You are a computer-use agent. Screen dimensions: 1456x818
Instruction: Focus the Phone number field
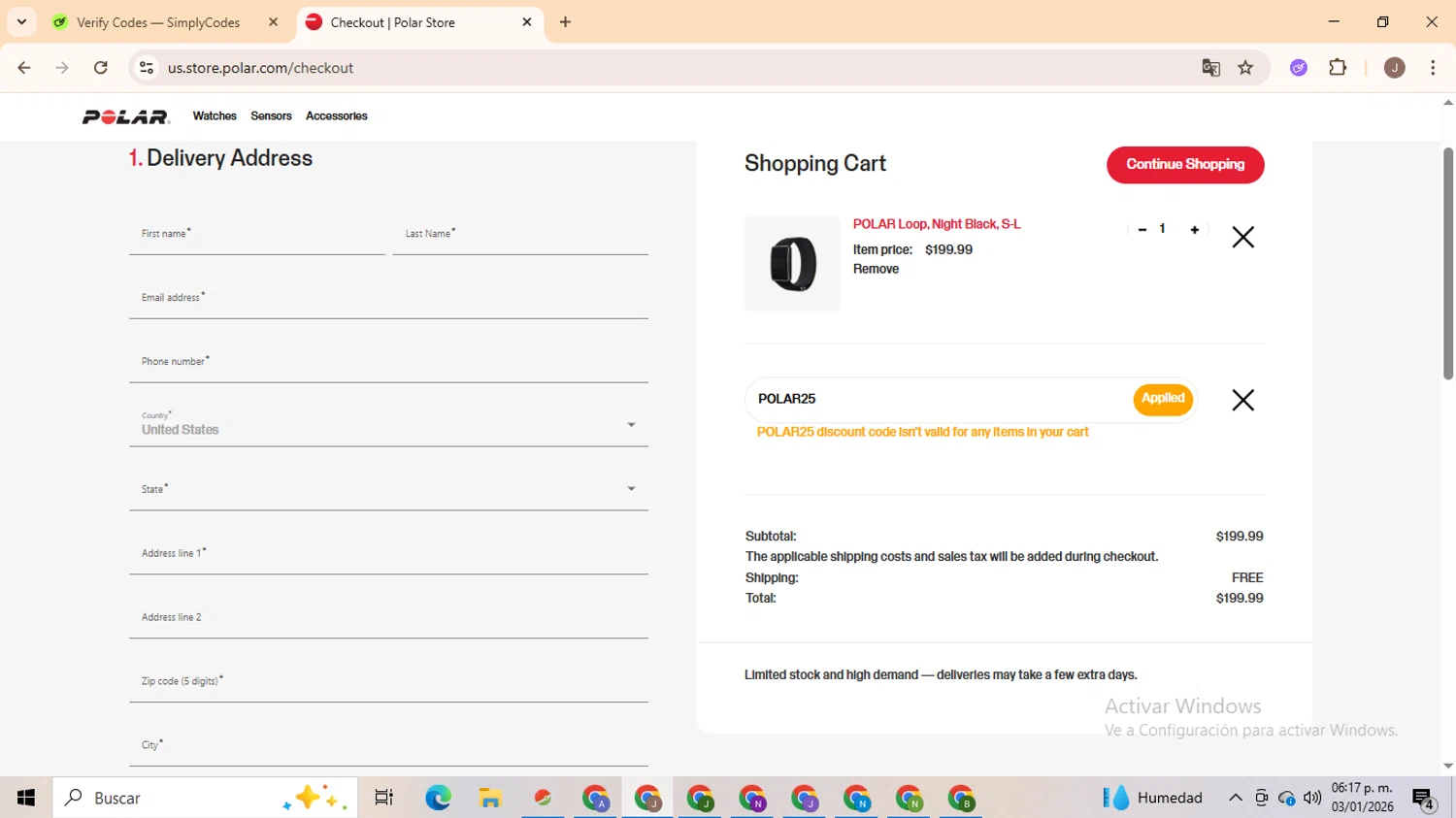[x=388, y=362]
